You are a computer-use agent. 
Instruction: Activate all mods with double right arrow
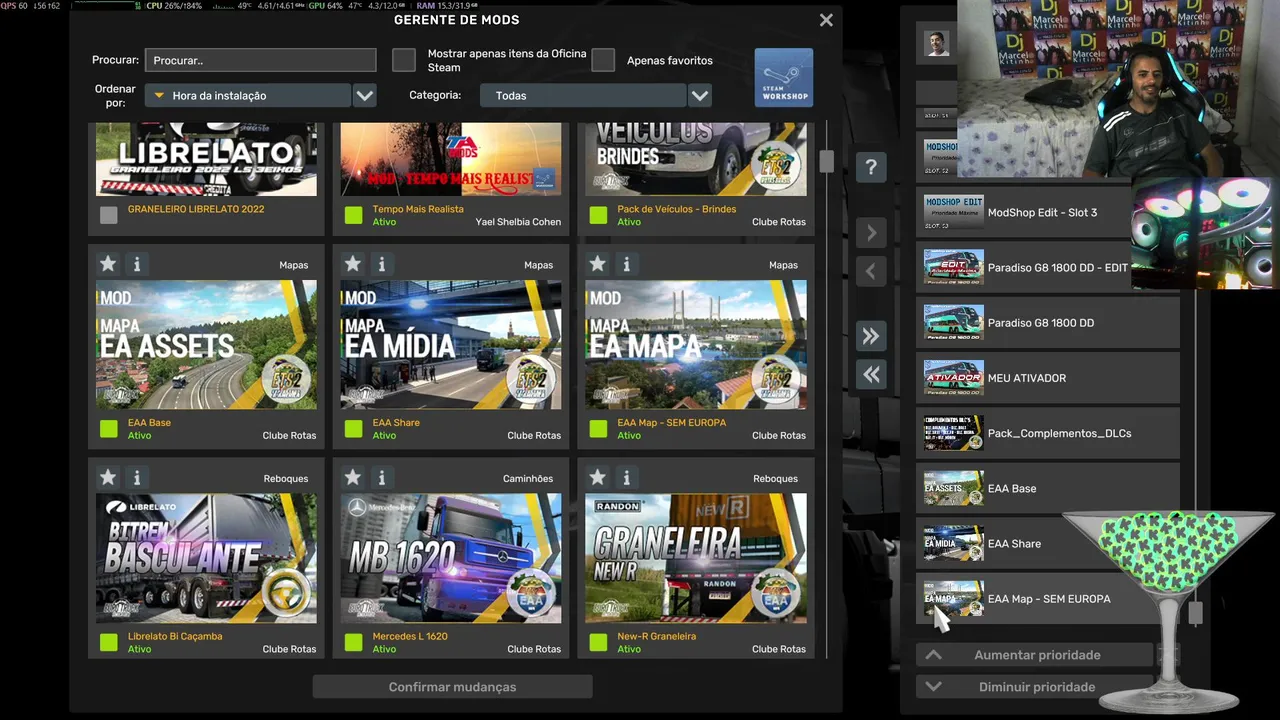pyautogui.click(x=871, y=336)
